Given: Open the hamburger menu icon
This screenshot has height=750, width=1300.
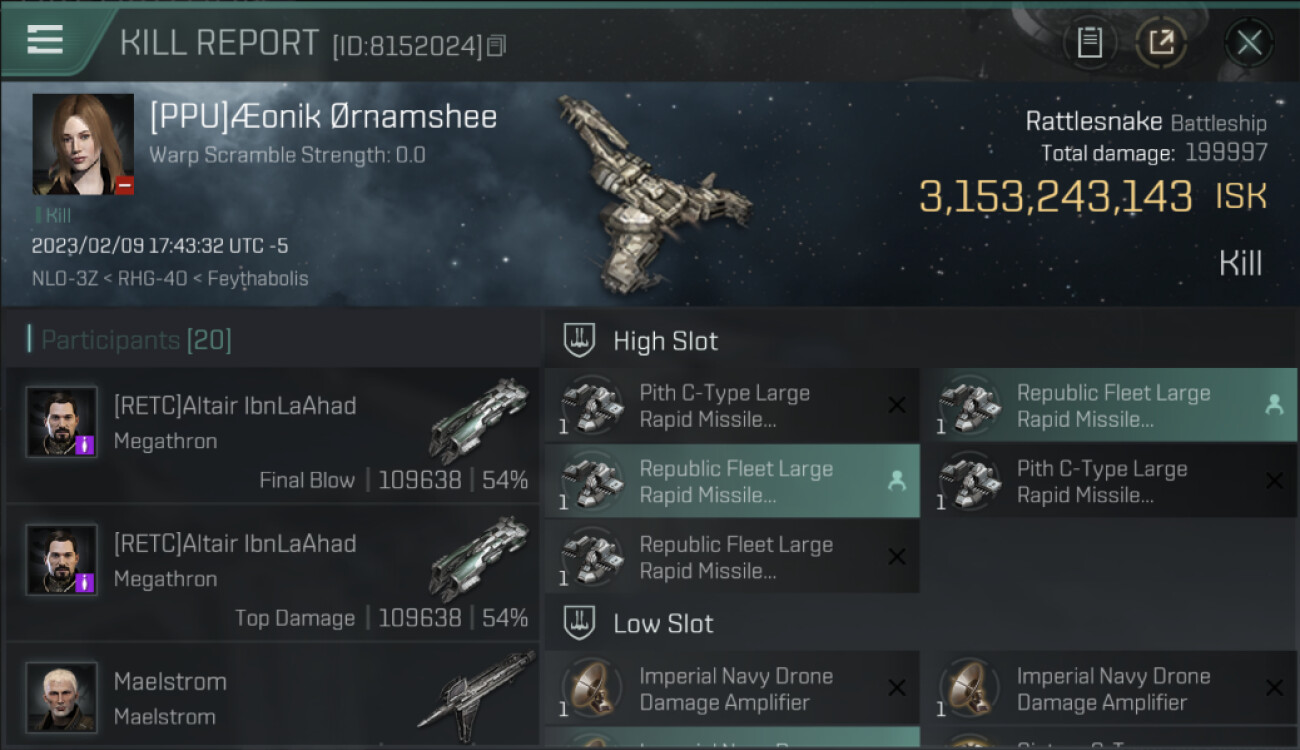Looking at the screenshot, I should coord(45,40).
